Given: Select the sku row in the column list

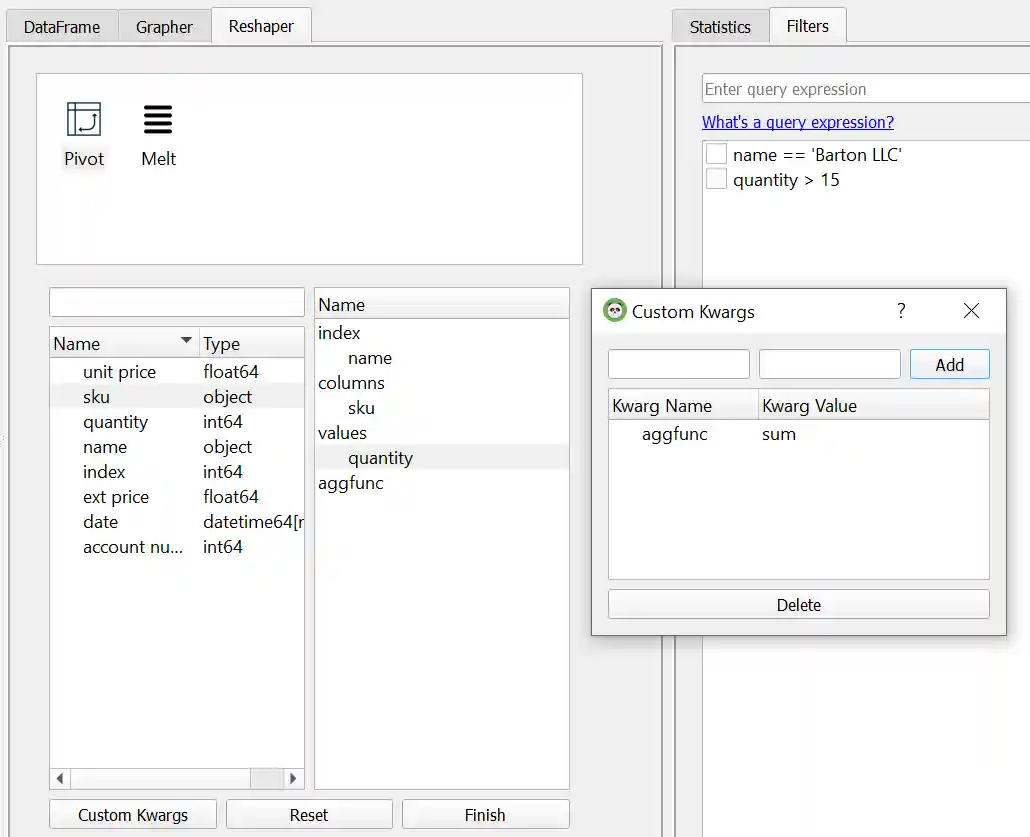Looking at the screenshot, I should pyautogui.click(x=96, y=397).
